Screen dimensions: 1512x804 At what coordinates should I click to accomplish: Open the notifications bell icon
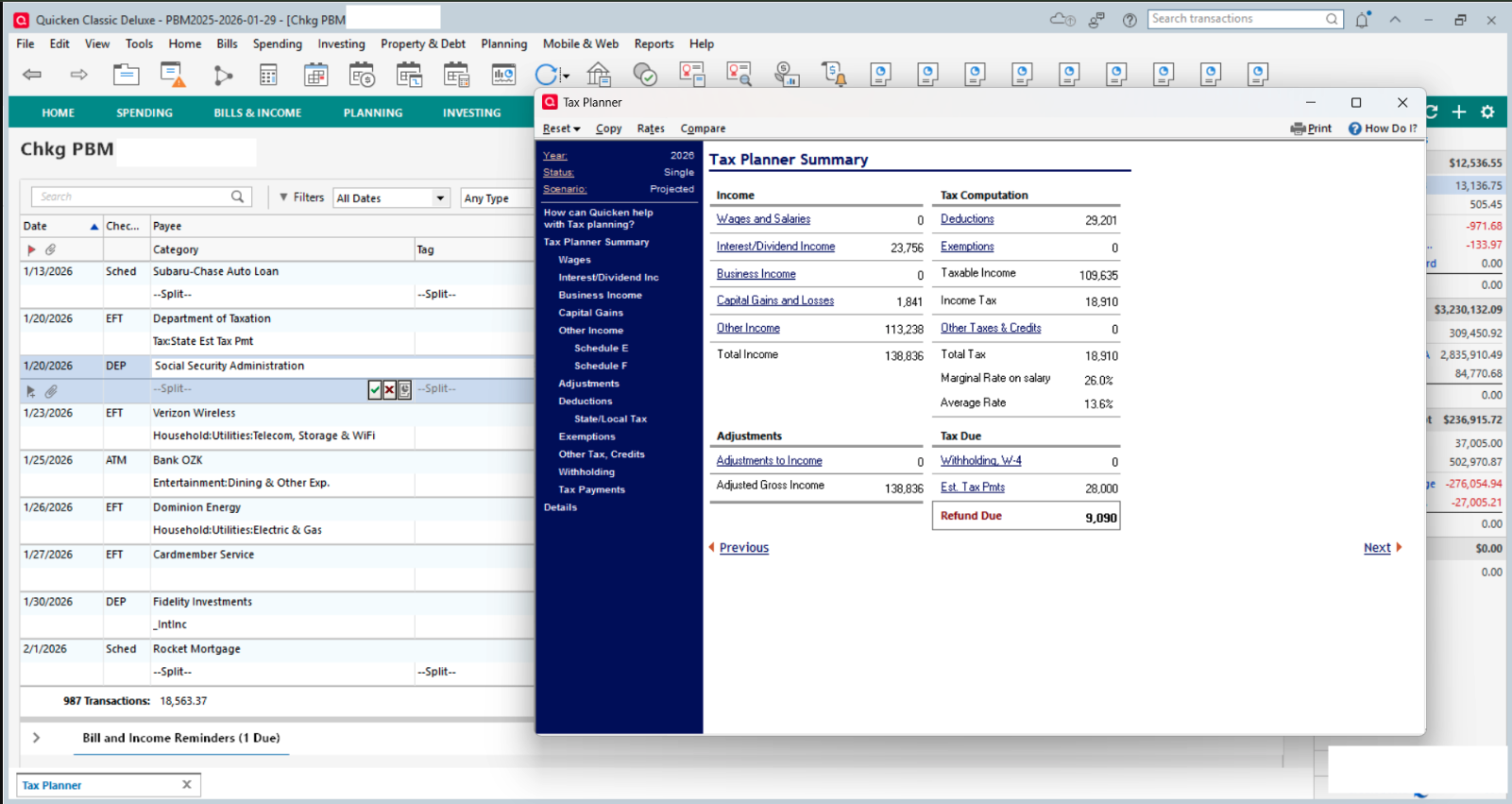(x=1362, y=20)
